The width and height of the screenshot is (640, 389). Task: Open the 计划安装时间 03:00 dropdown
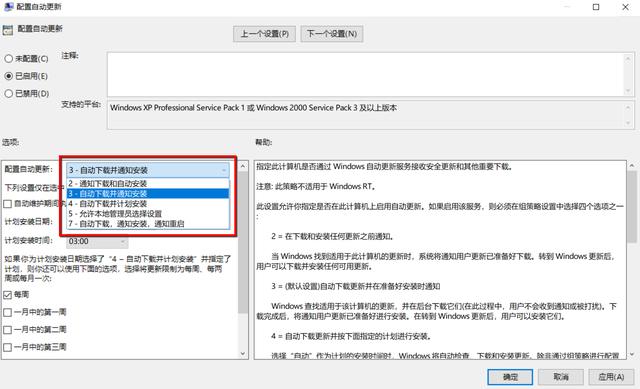[x=97, y=241]
